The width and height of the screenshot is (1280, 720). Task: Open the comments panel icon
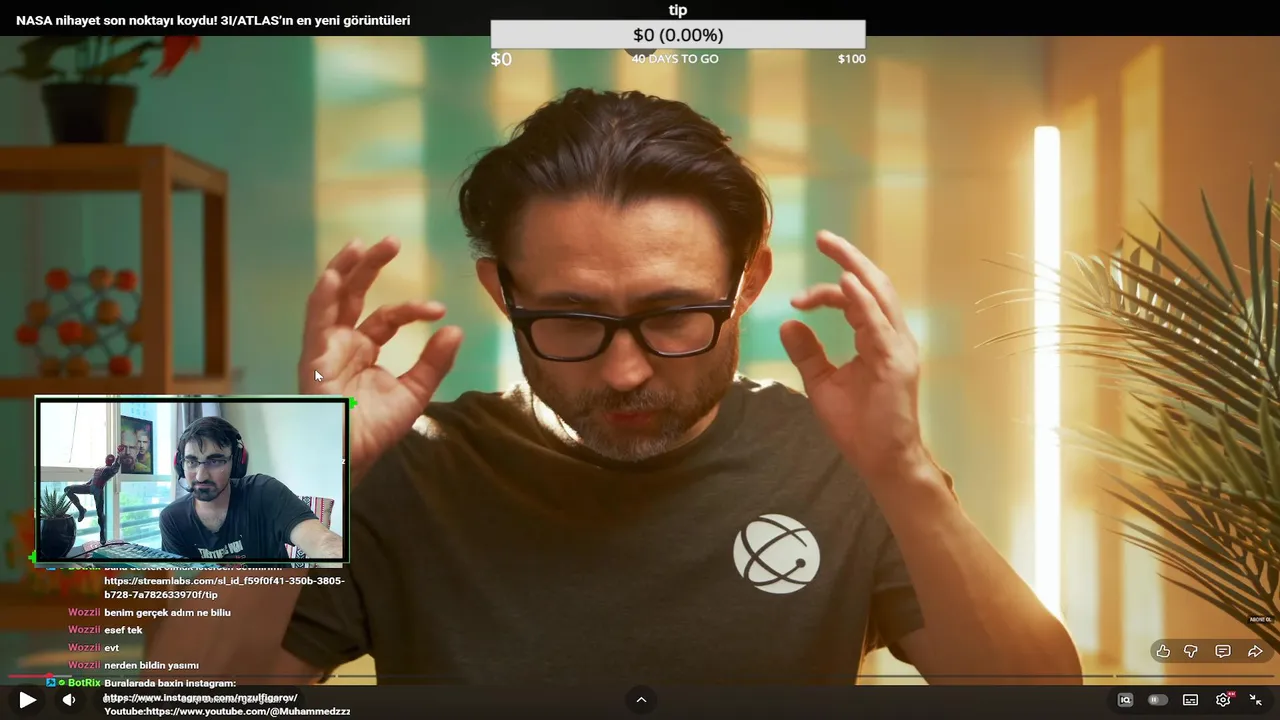1223,651
